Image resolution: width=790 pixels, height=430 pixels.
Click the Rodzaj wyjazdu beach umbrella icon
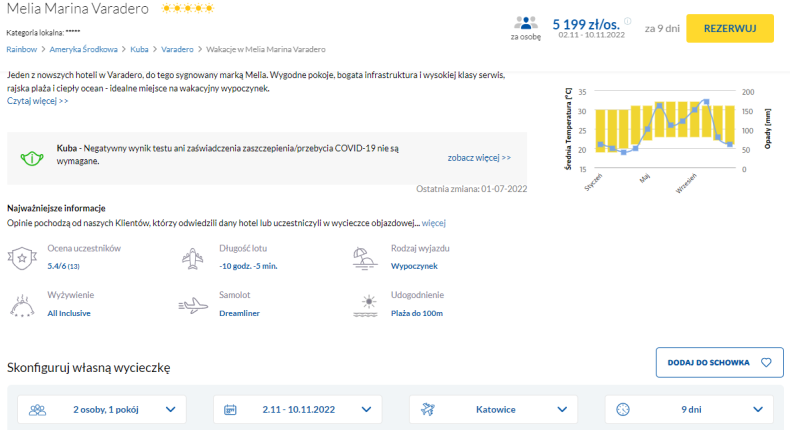point(365,259)
